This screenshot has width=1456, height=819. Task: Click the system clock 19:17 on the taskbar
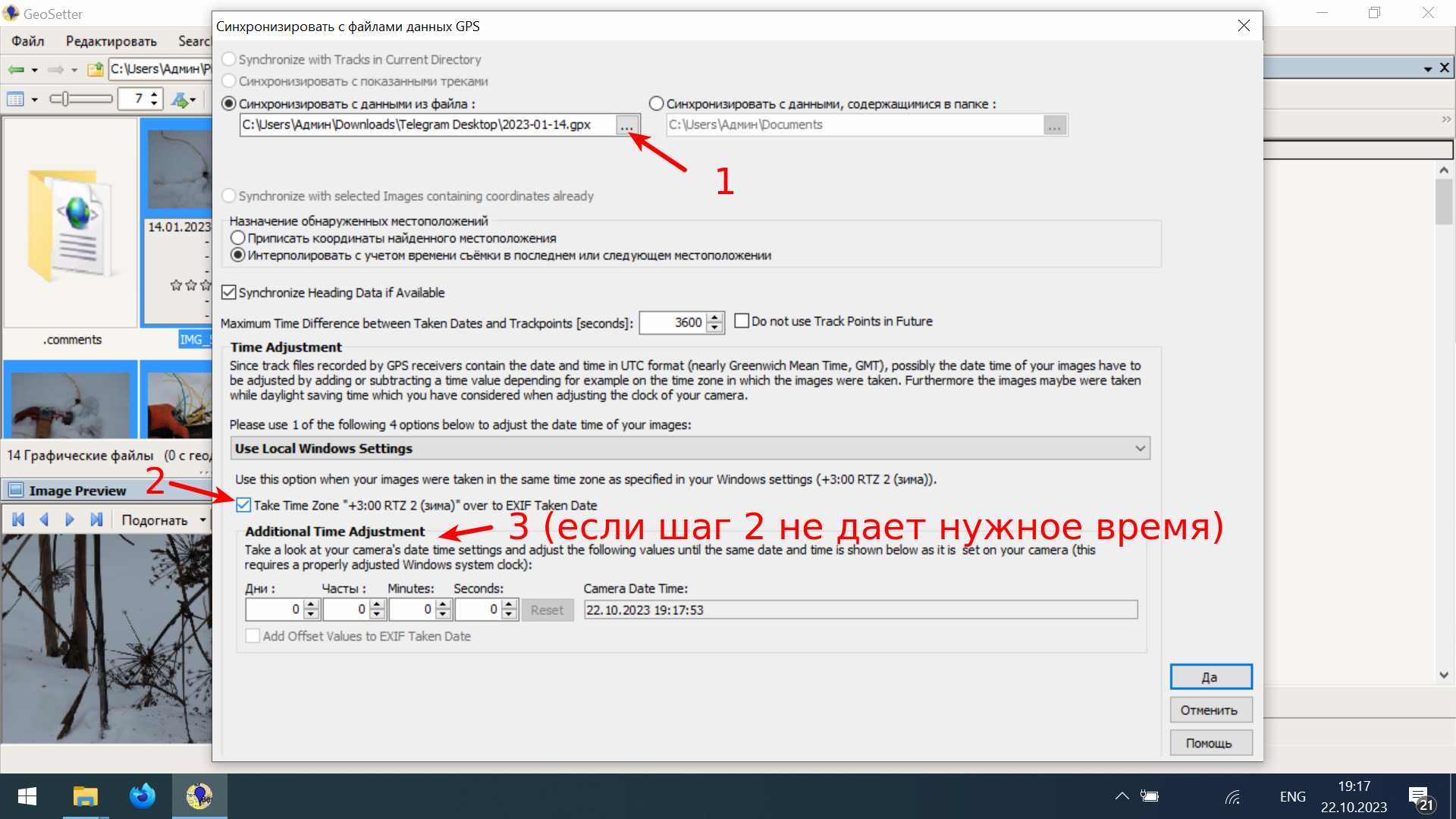click(x=1354, y=786)
